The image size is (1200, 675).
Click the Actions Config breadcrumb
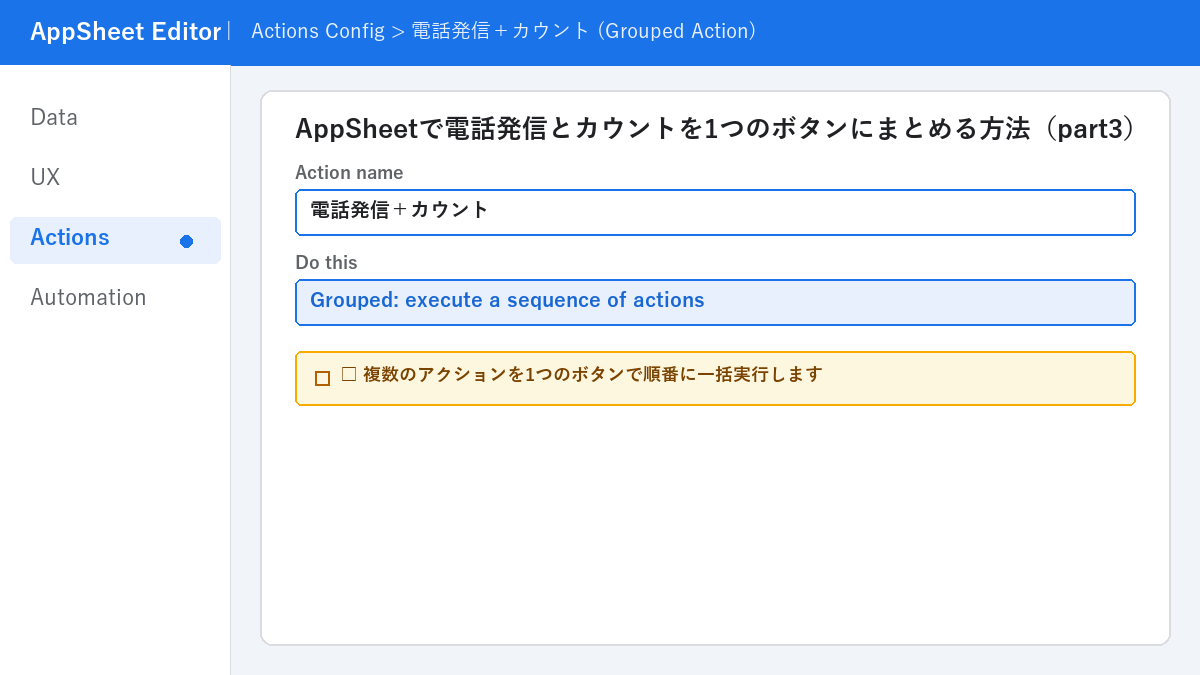317,31
